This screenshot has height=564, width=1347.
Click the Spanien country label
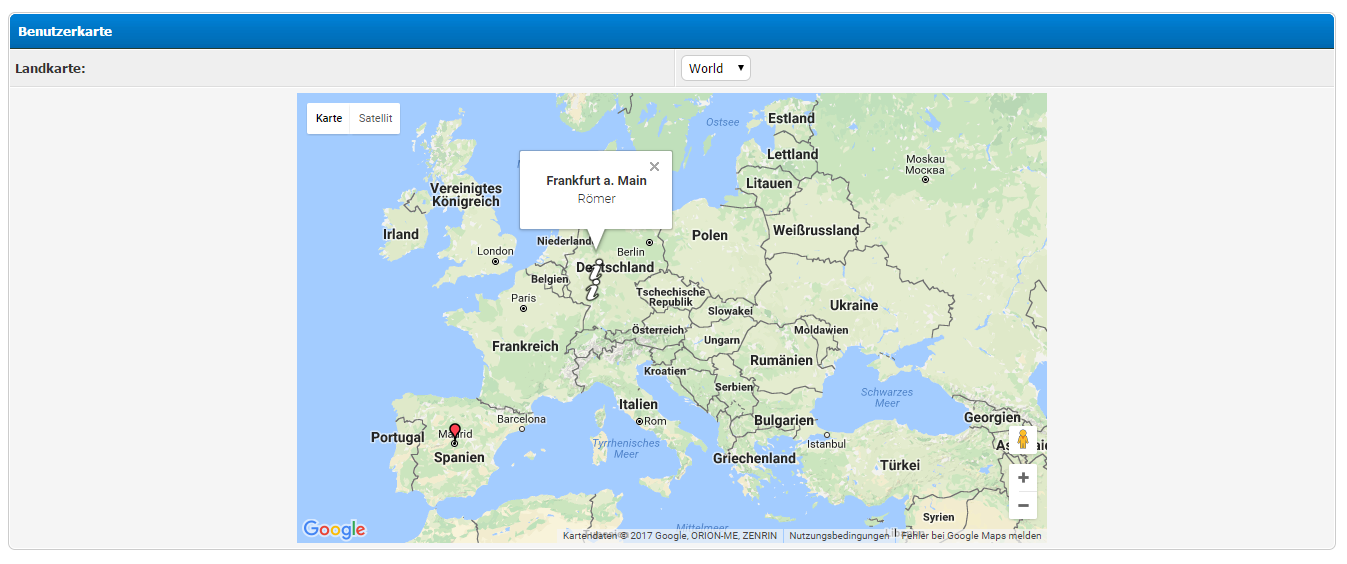tap(459, 457)
